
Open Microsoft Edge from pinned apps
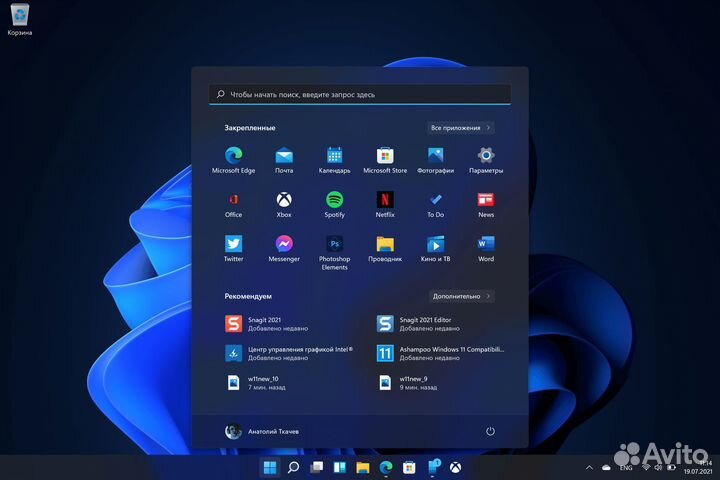[x=233, y=160]
